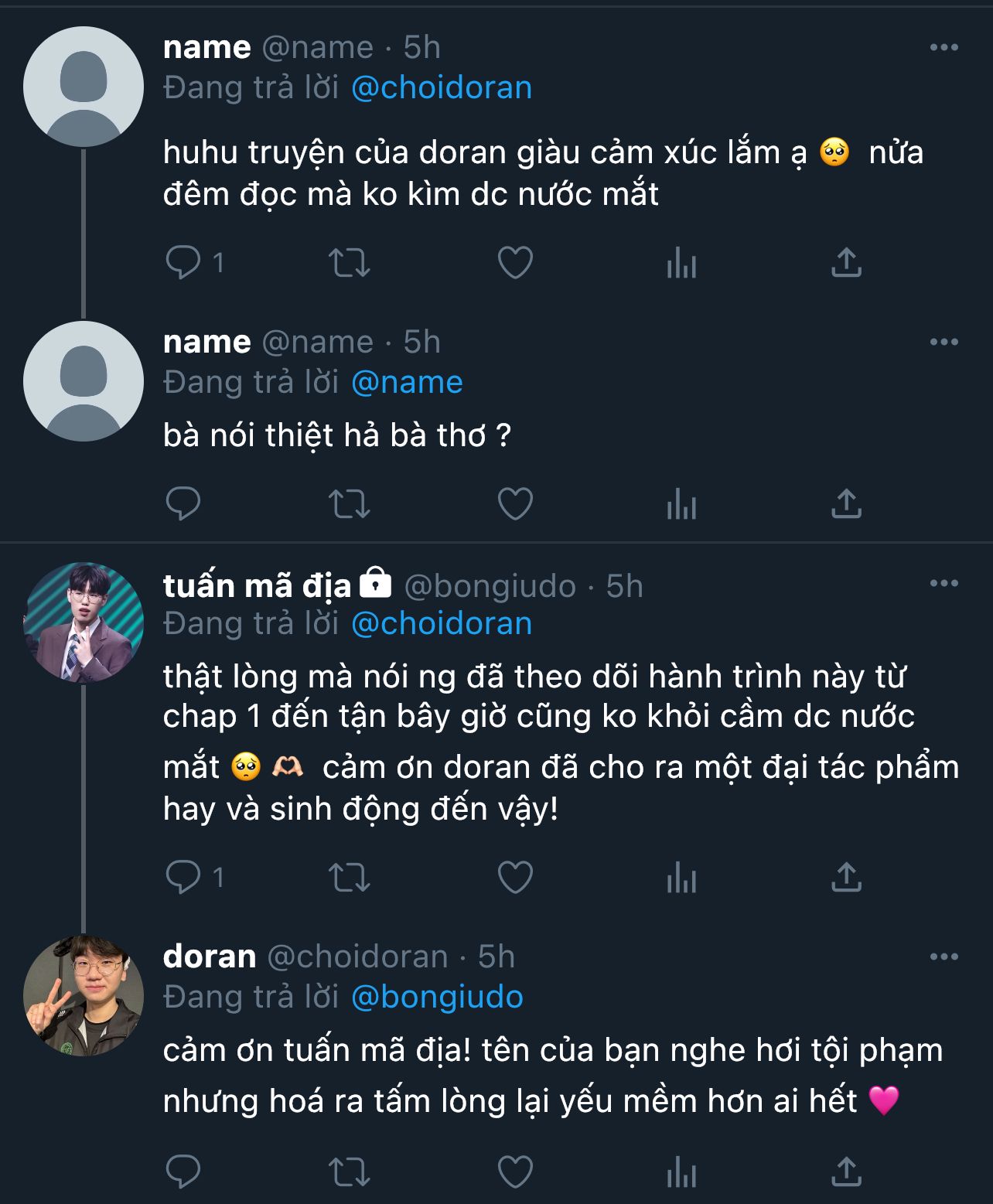
Task: Open doran's profile picture
Action: (84, 995)
